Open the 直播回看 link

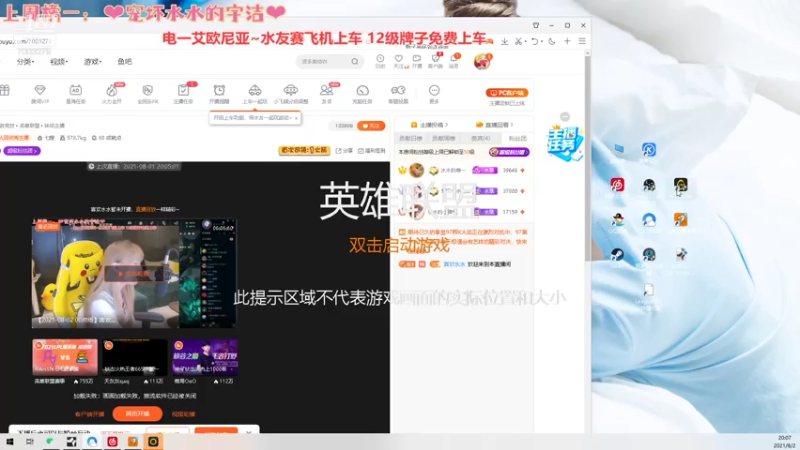[494, 124]
